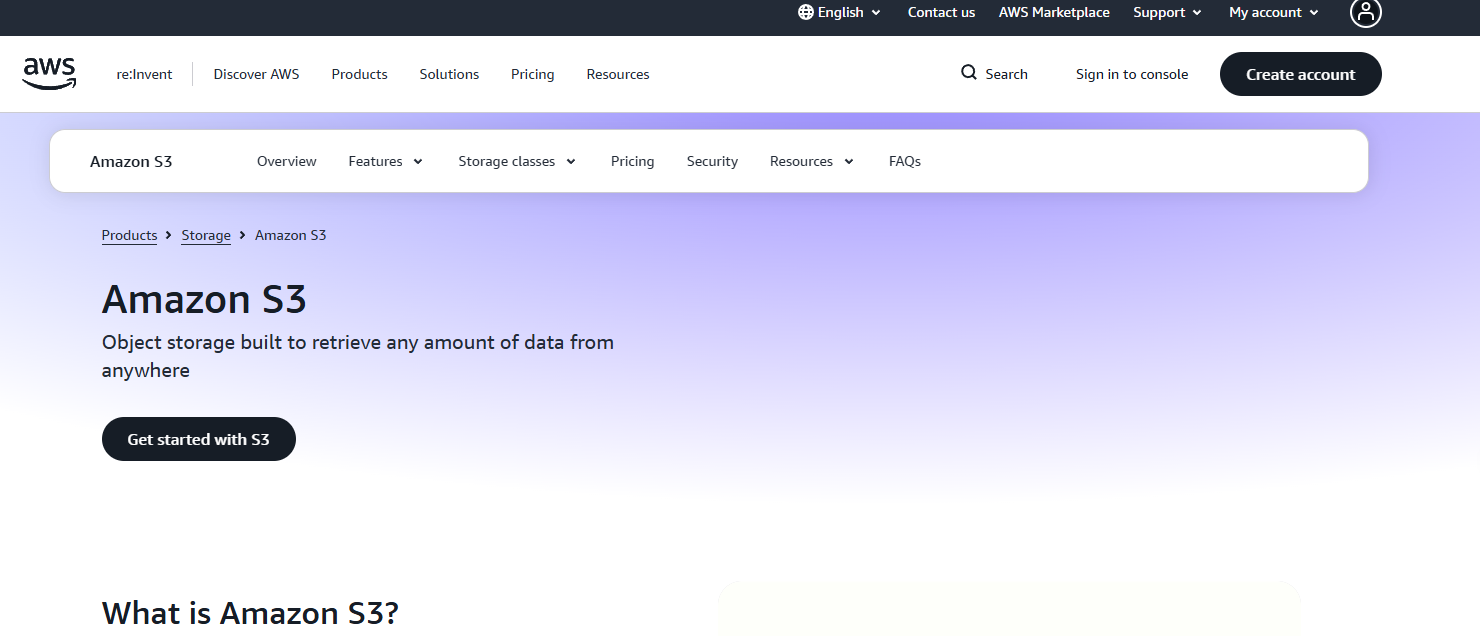The image size is (1480, 636).
Task: Open the My account dropdown
Action: point(1274,12)
